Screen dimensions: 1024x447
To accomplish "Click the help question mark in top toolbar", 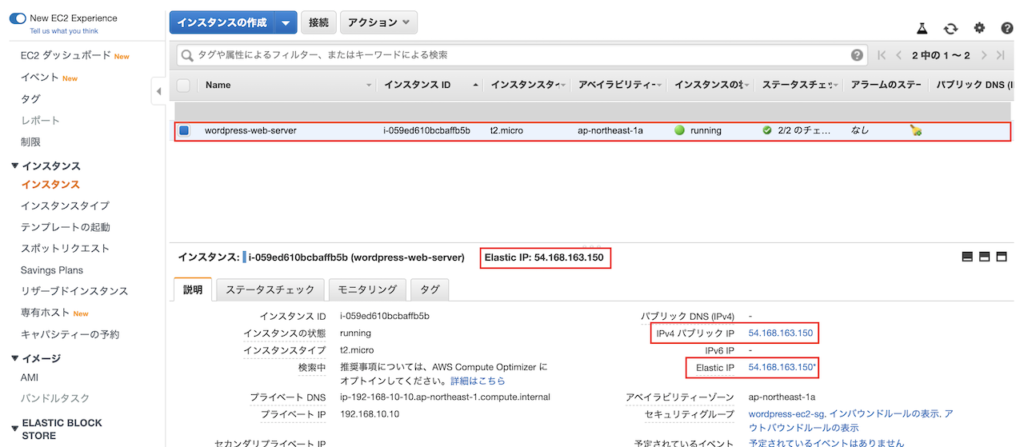I will pos(1007,28).
